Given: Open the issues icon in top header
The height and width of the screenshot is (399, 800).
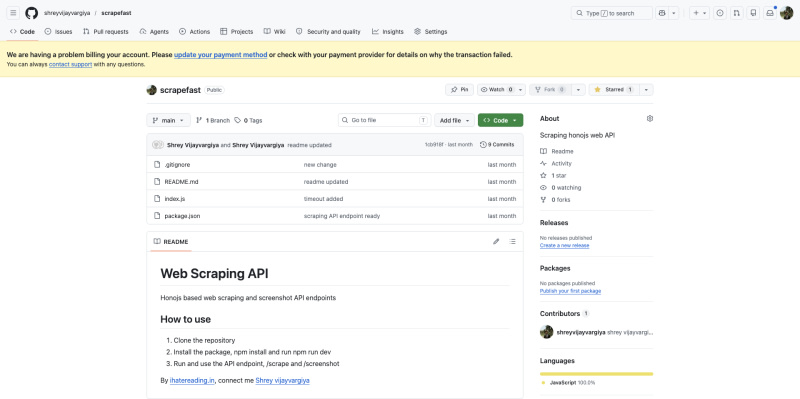Looking at the screenshot, I should coord(720,13).
